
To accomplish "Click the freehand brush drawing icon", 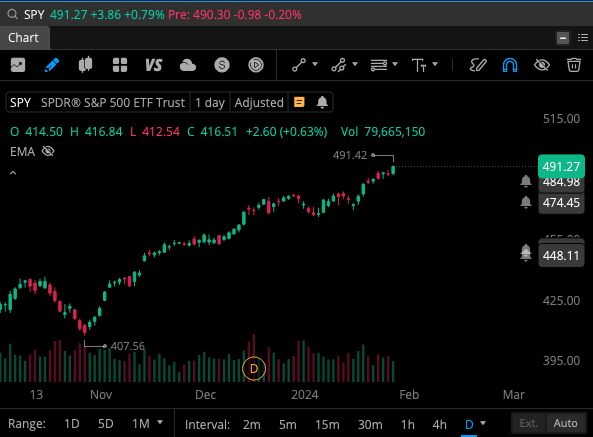I will tap(478, 65).
